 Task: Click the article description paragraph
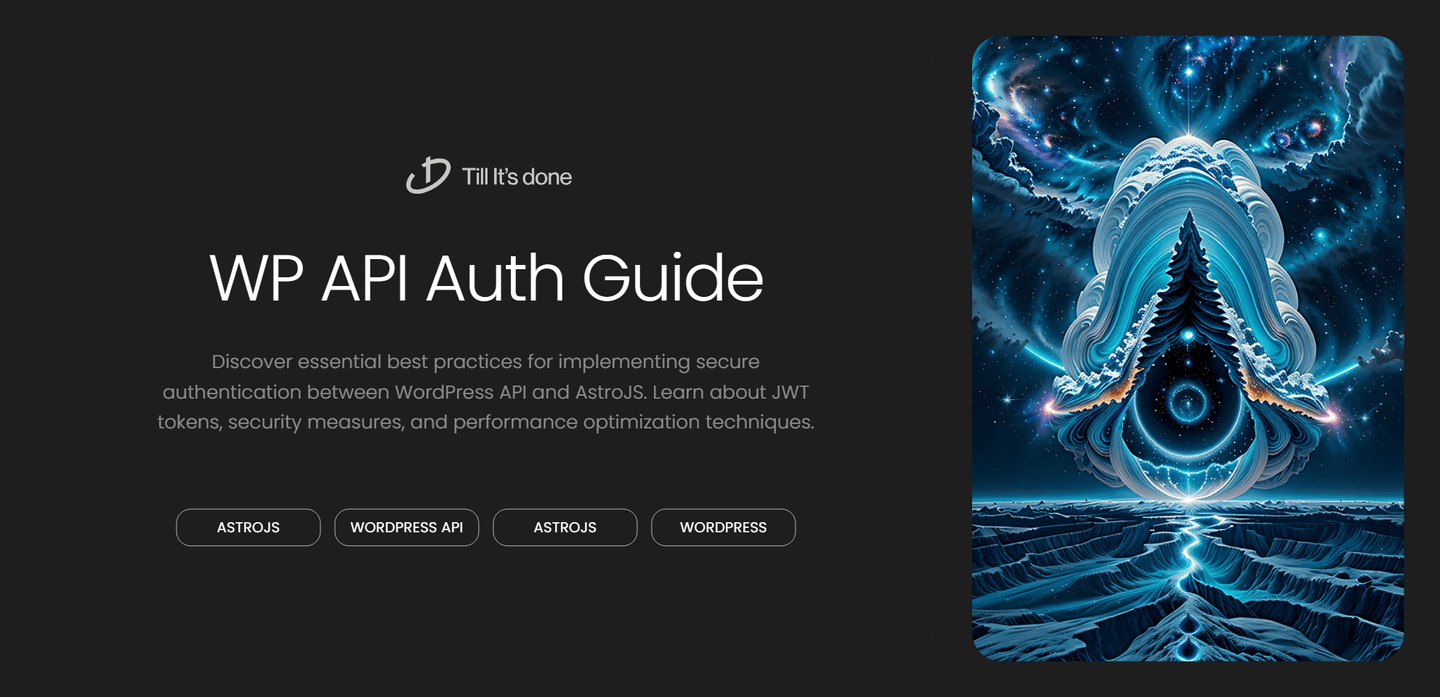486,391
